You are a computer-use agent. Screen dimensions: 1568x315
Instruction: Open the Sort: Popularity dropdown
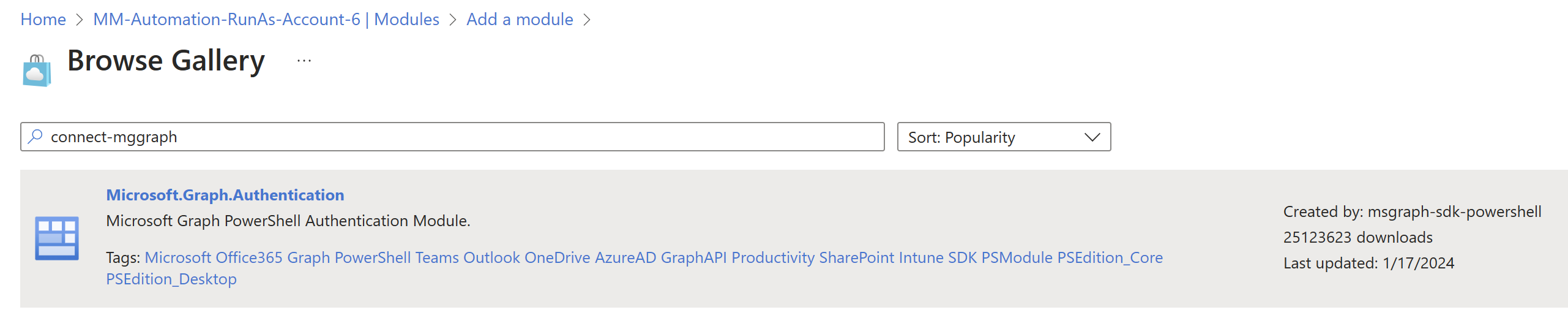tap(1004, 137)
